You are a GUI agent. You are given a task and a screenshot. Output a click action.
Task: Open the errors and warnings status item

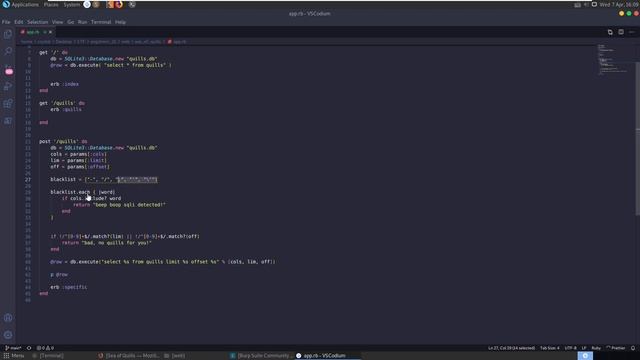45,348
